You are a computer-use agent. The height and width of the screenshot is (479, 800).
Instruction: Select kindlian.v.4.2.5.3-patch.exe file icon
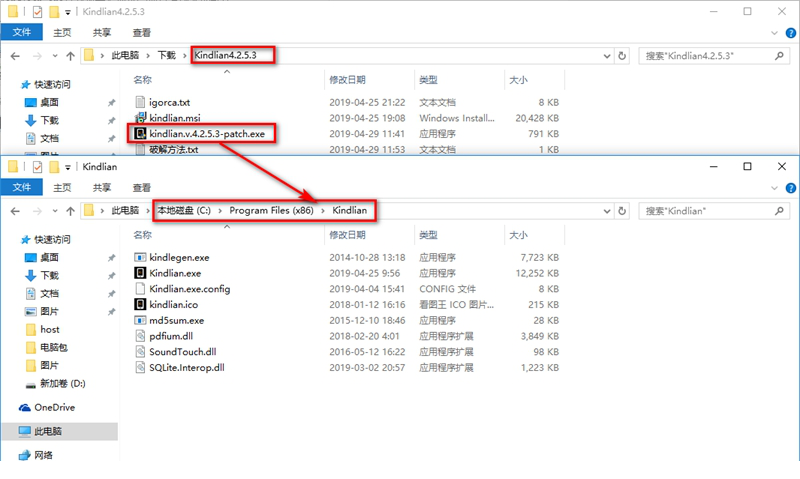141,132
